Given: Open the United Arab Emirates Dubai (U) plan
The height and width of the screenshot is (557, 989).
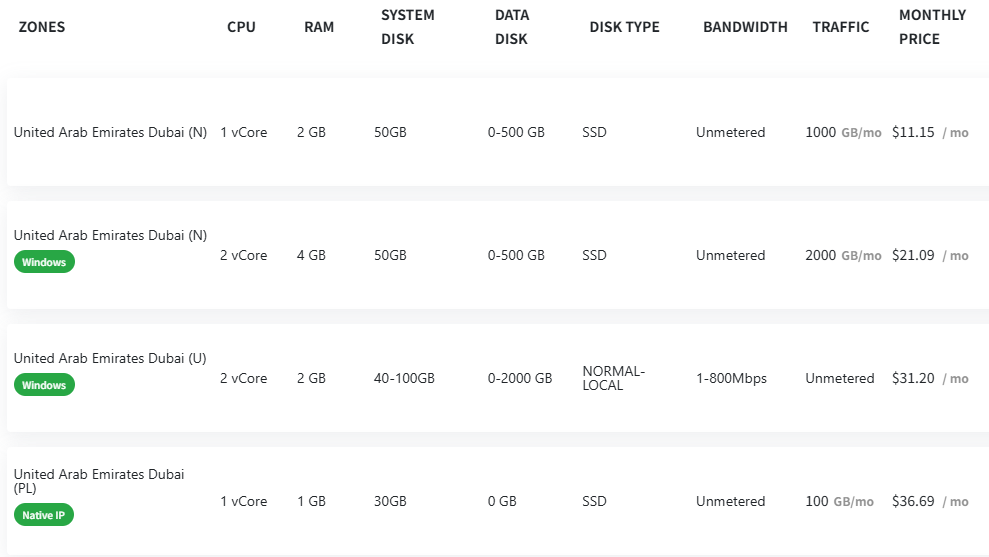Looking at the screenshot, I should click(x=498, y=378).
